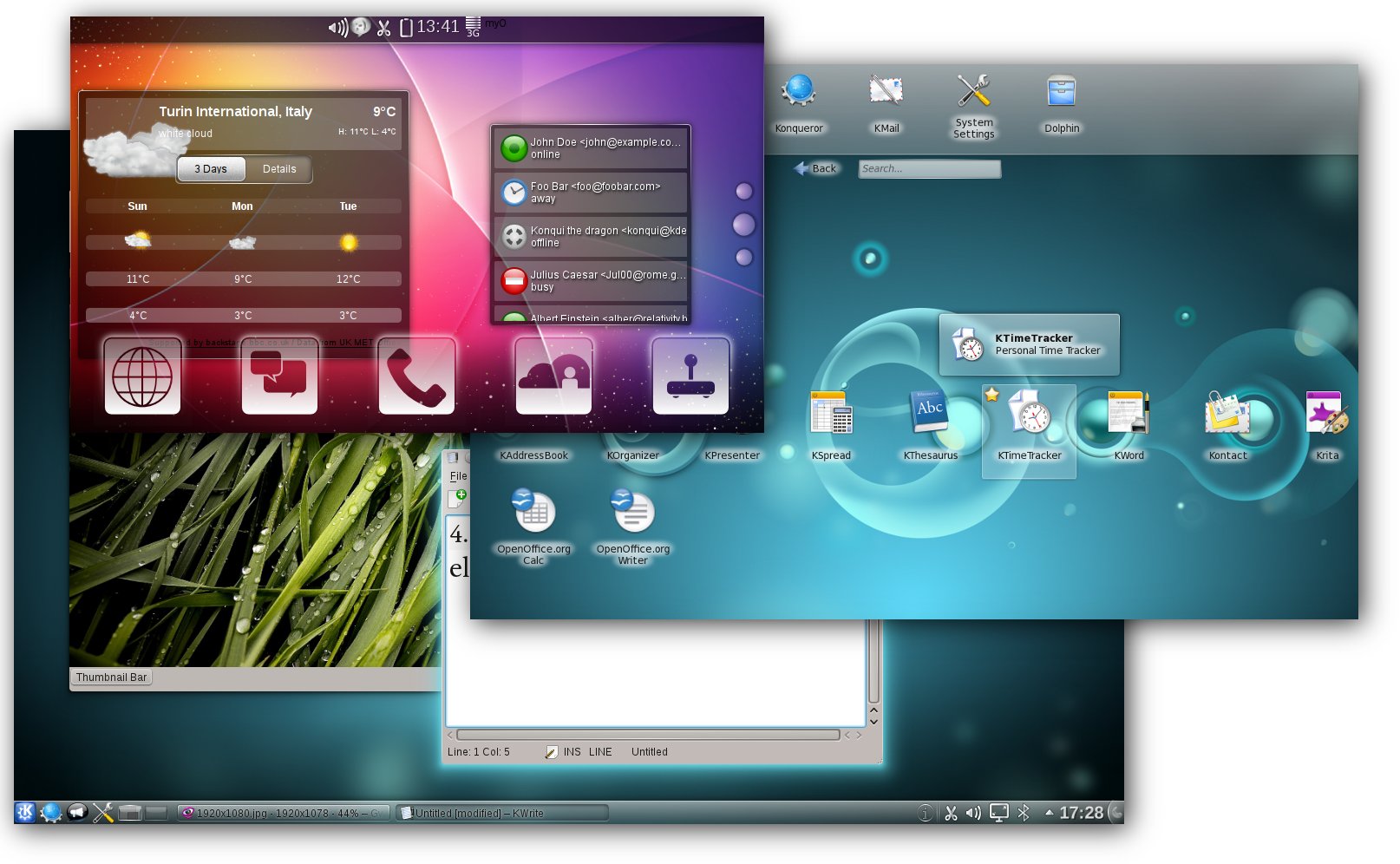1400x864 pixels.
Task: Switch to the weather Details tab
Action: 279,169
